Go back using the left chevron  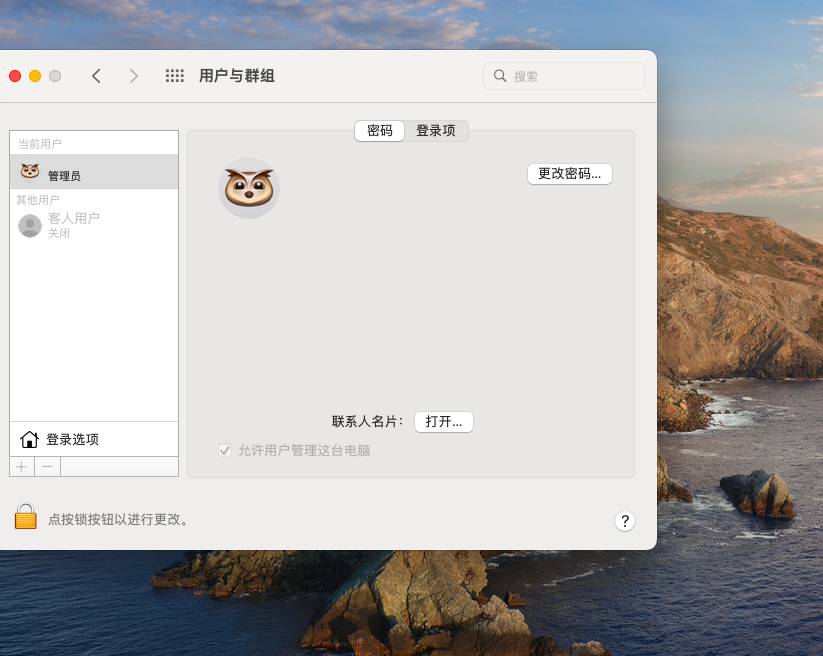coord(96,76)
